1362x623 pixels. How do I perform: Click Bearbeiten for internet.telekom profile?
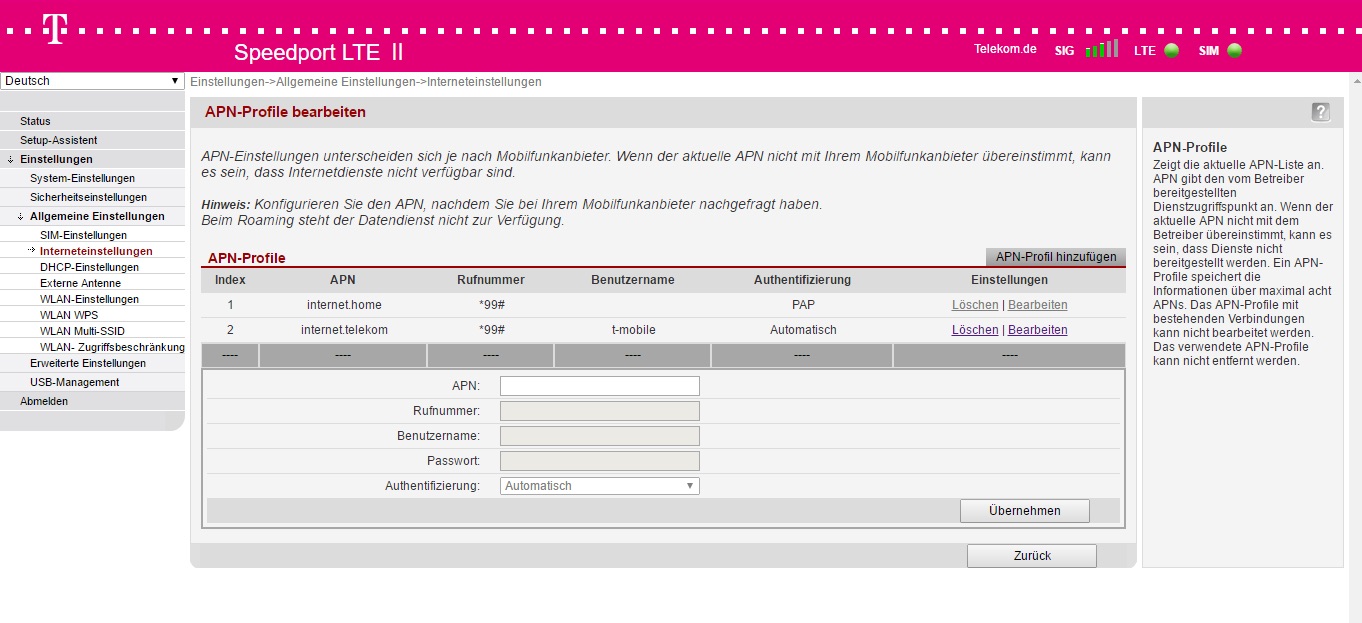pyautogui.click(x=1038, y=330)
